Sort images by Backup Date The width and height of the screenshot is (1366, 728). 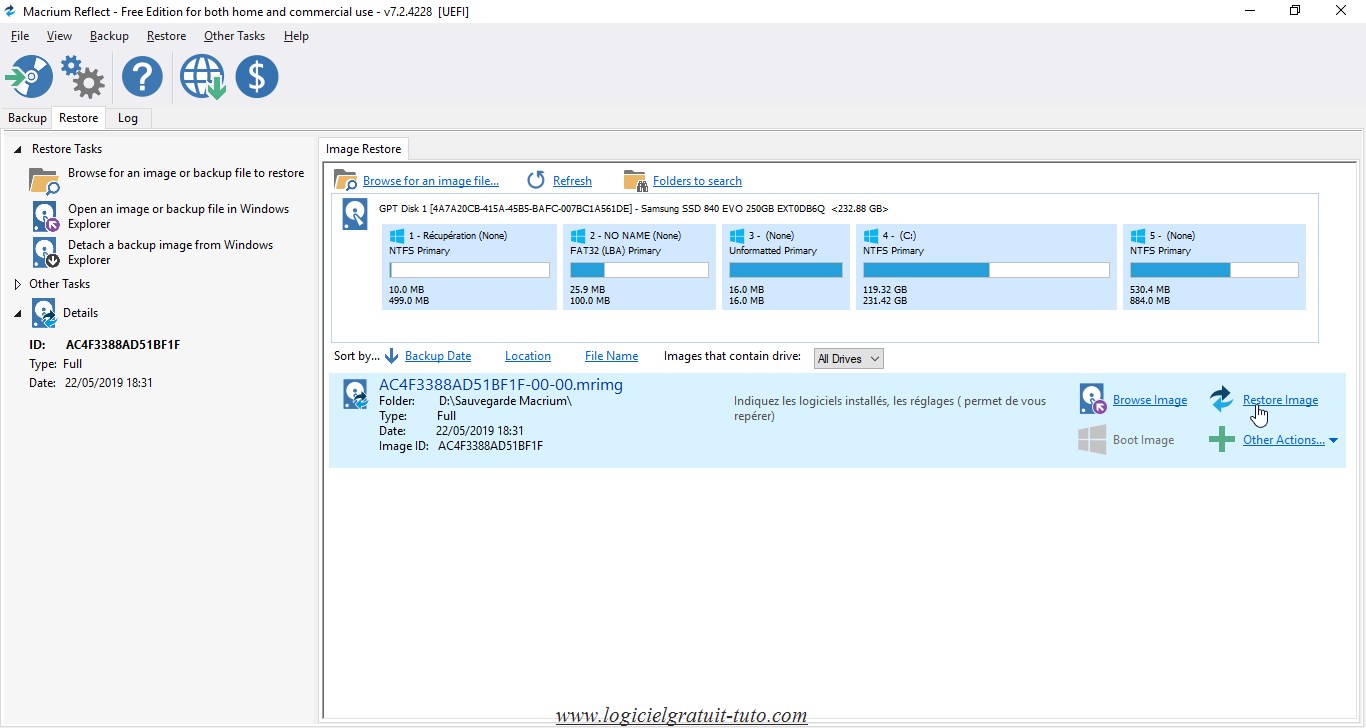[438, 356]
